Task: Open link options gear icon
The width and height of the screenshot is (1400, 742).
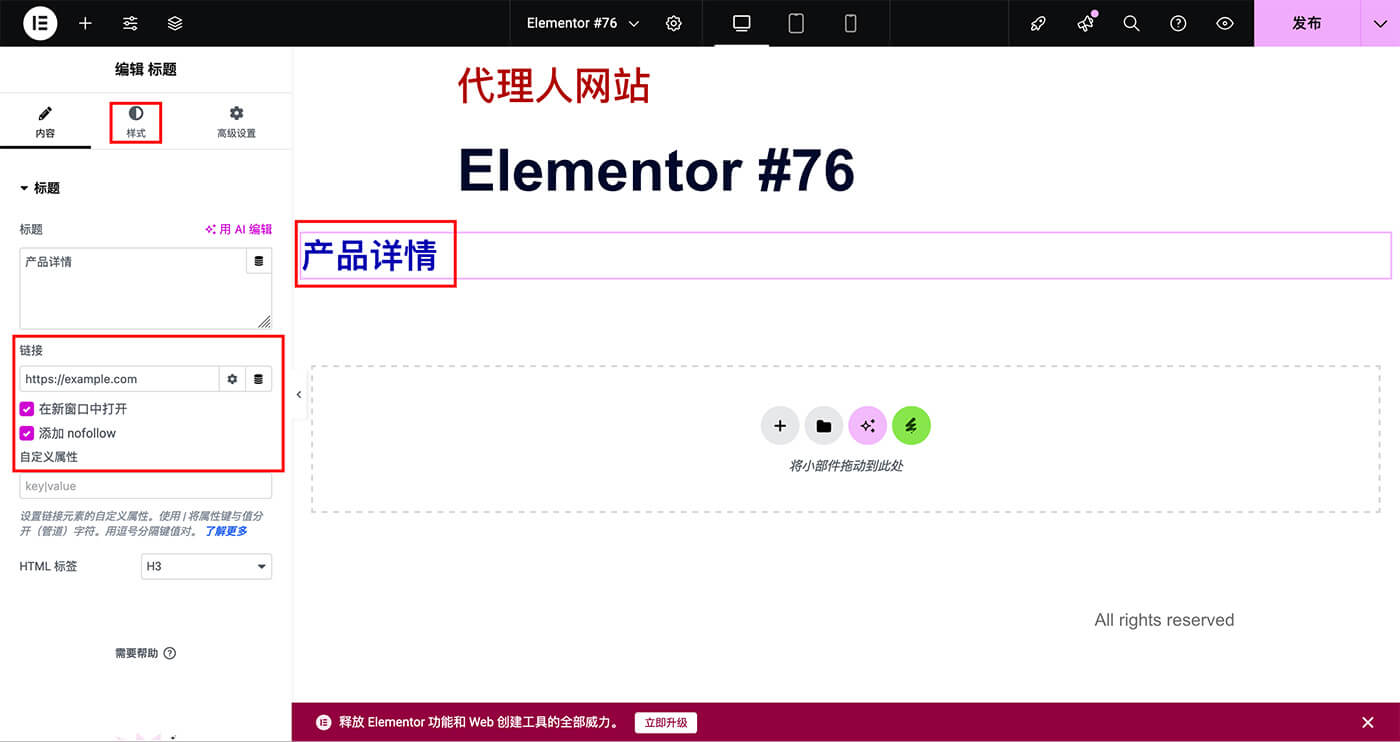Action: click(232, 379)
